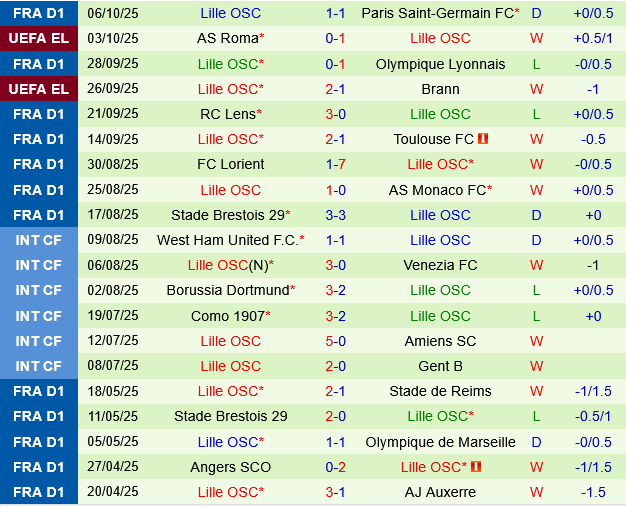The image size is (626, 508).
Task: Open the Como 1907 team link
Action: [227, 316]
